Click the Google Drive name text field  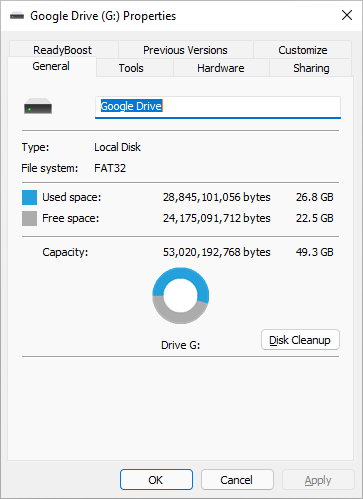tap(218, 107)
